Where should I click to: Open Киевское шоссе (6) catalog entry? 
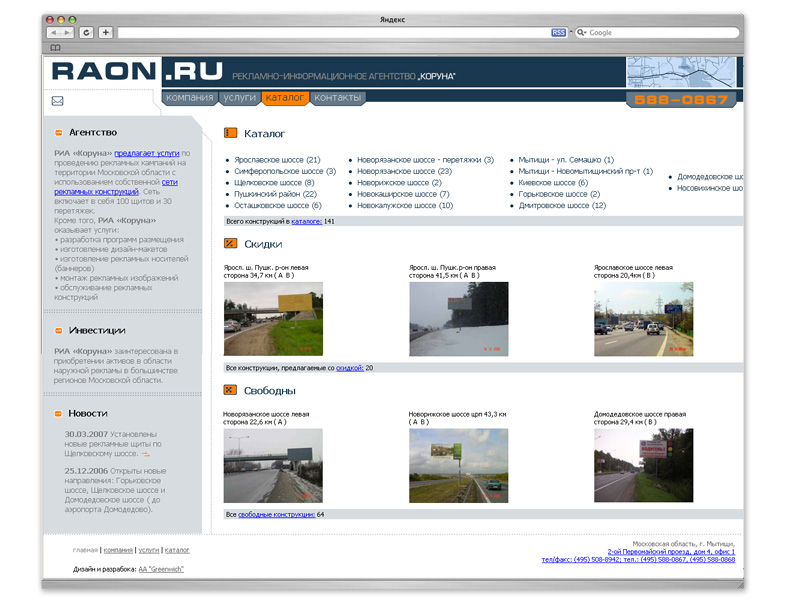[553, 183]
